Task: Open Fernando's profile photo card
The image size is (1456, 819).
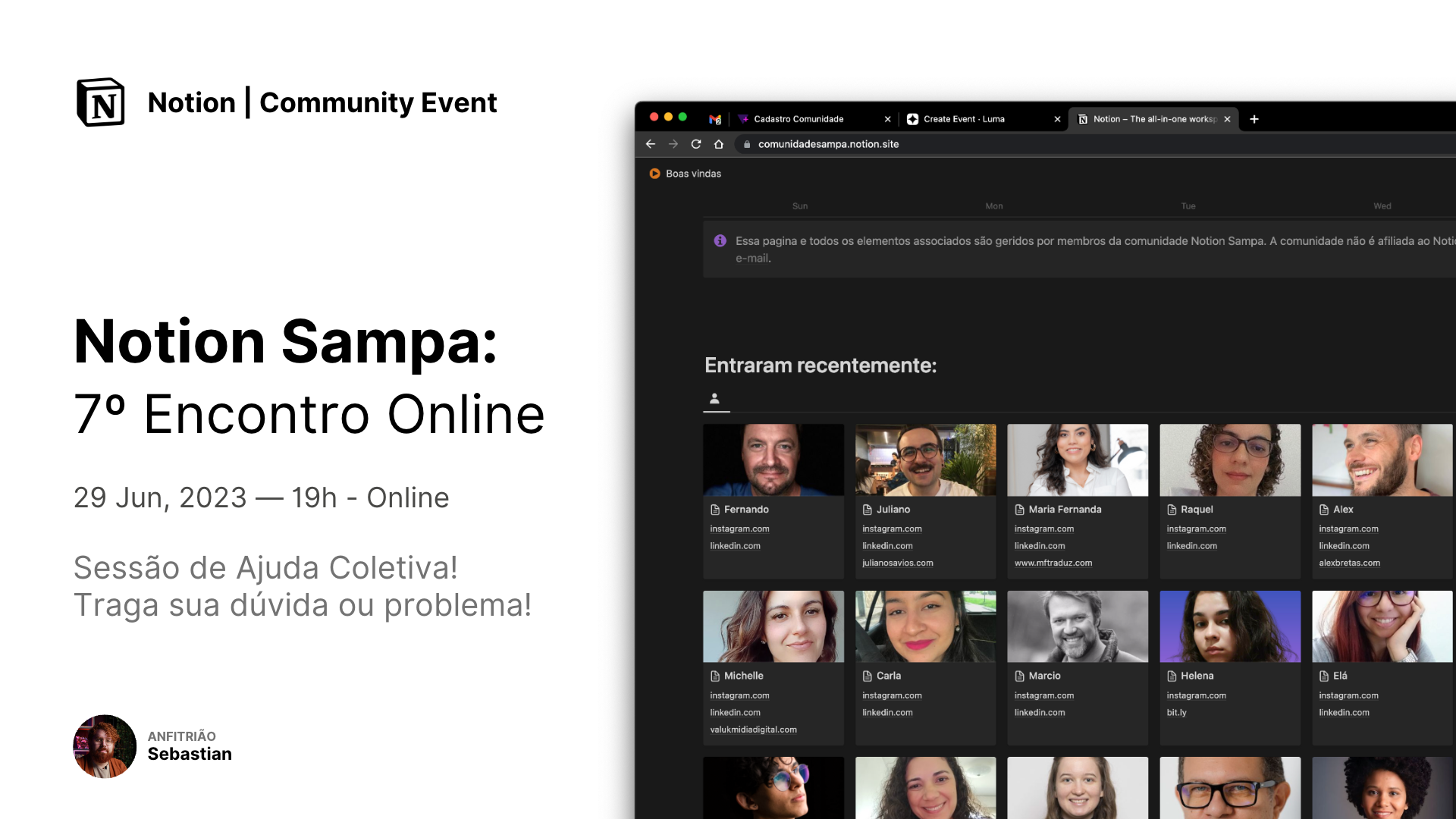Action: pos(773,460)
